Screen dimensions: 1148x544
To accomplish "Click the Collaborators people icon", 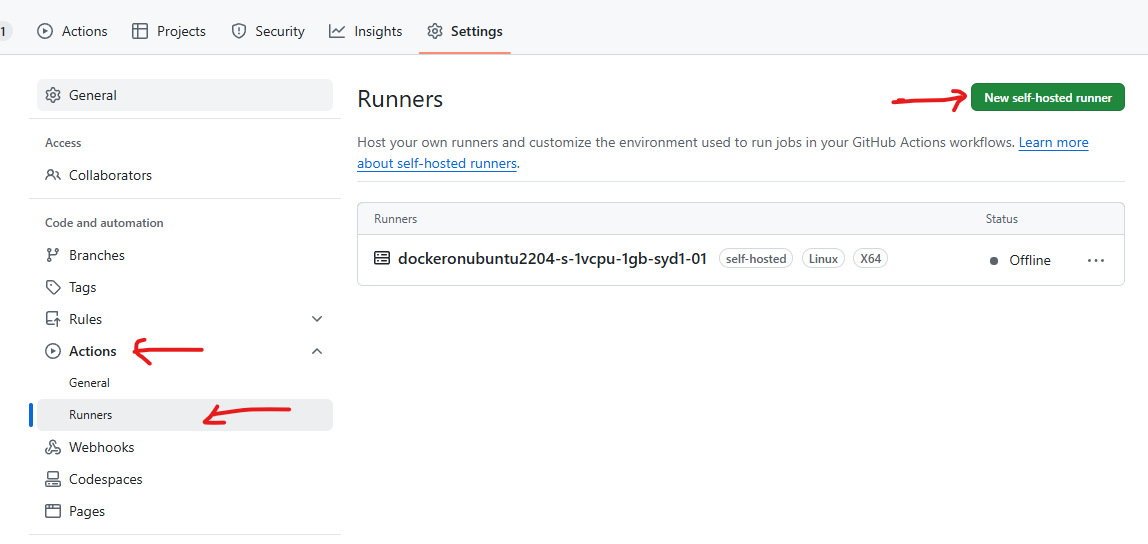I will coord(53,176).
